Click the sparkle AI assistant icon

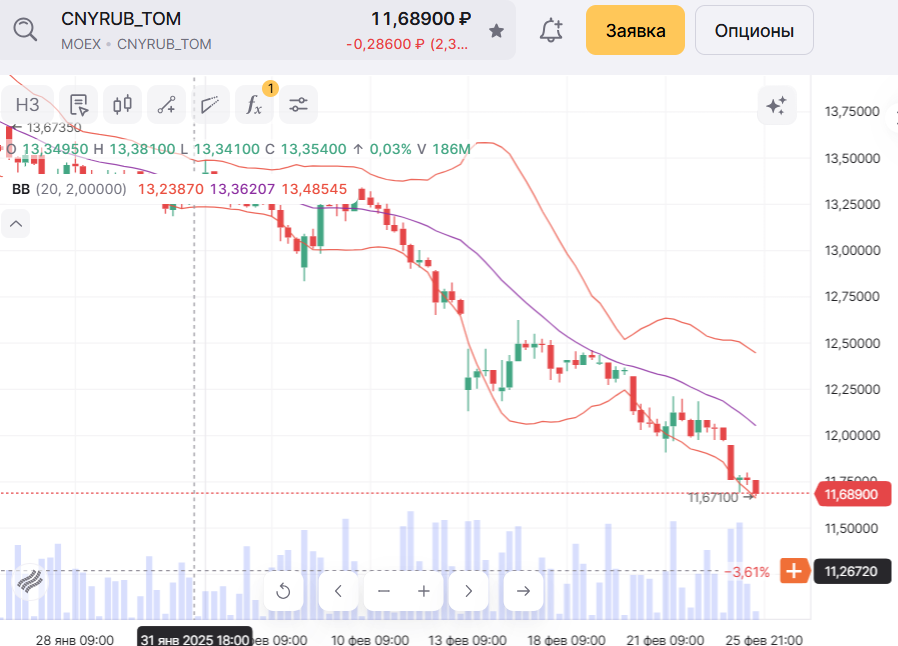tap(776, 104)
